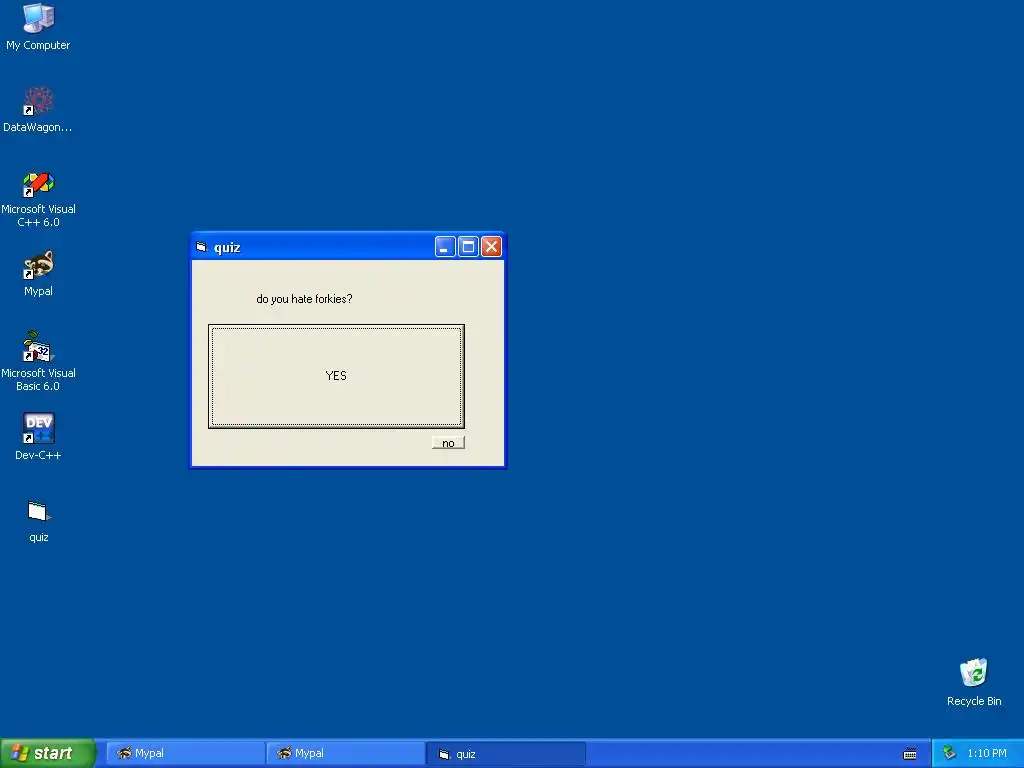1024x768 pixels.
Task: Minimize the quiz window
Action: point(445,247)
